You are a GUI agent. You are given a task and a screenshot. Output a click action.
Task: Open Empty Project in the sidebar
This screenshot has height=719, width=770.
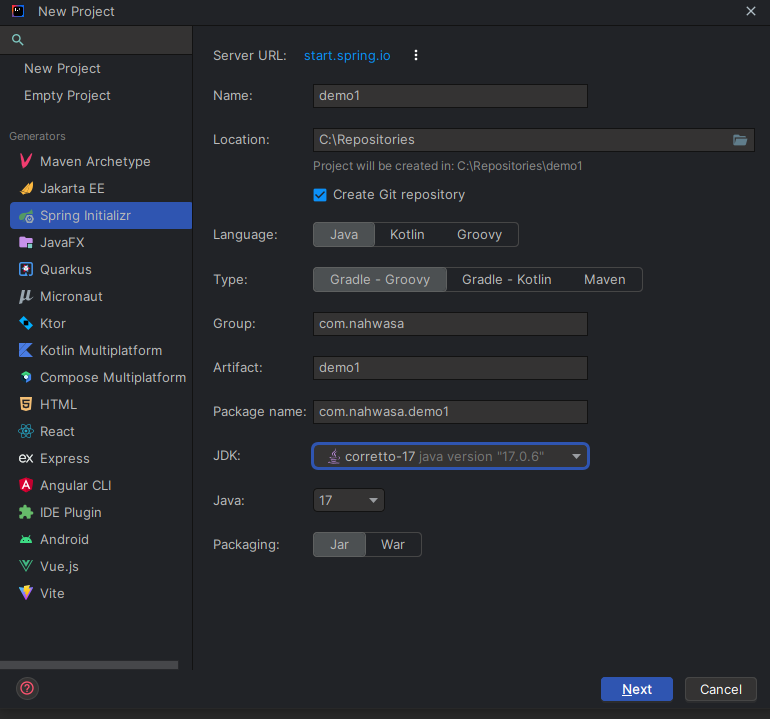(x=67, y=95)
